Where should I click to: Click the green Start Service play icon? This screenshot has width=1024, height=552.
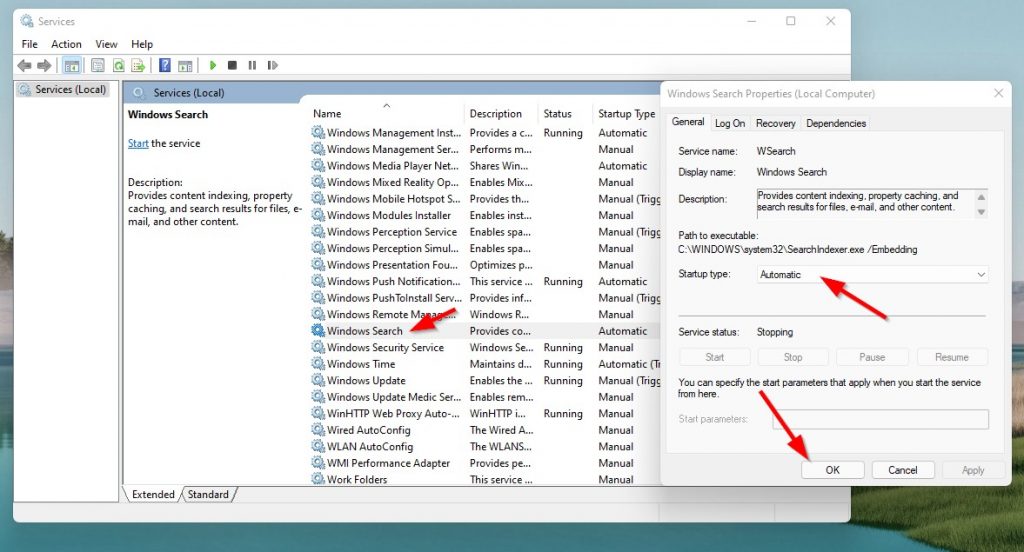click(x=212, y=65)
